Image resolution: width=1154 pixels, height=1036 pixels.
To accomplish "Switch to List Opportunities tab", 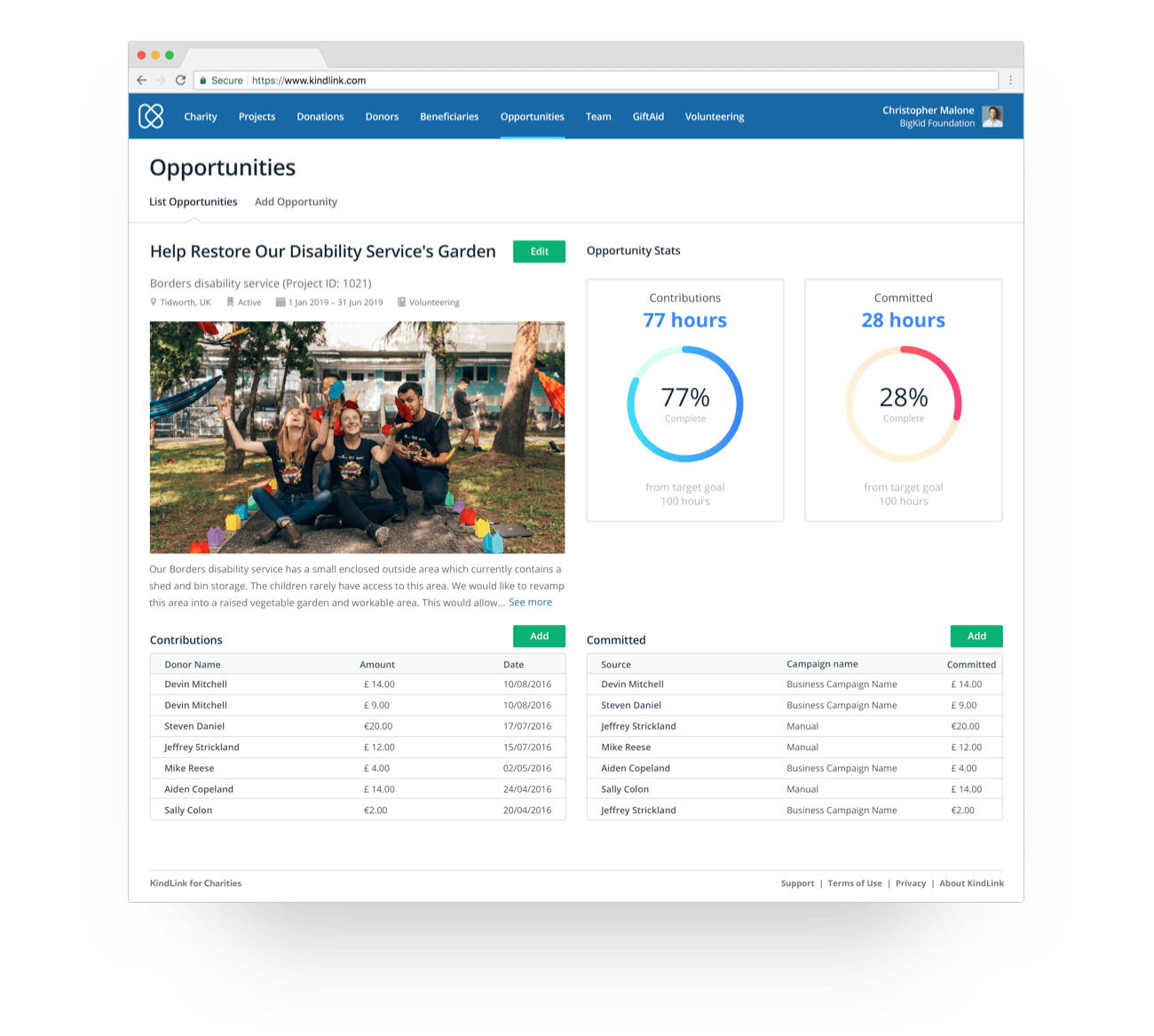I will 194,202.
